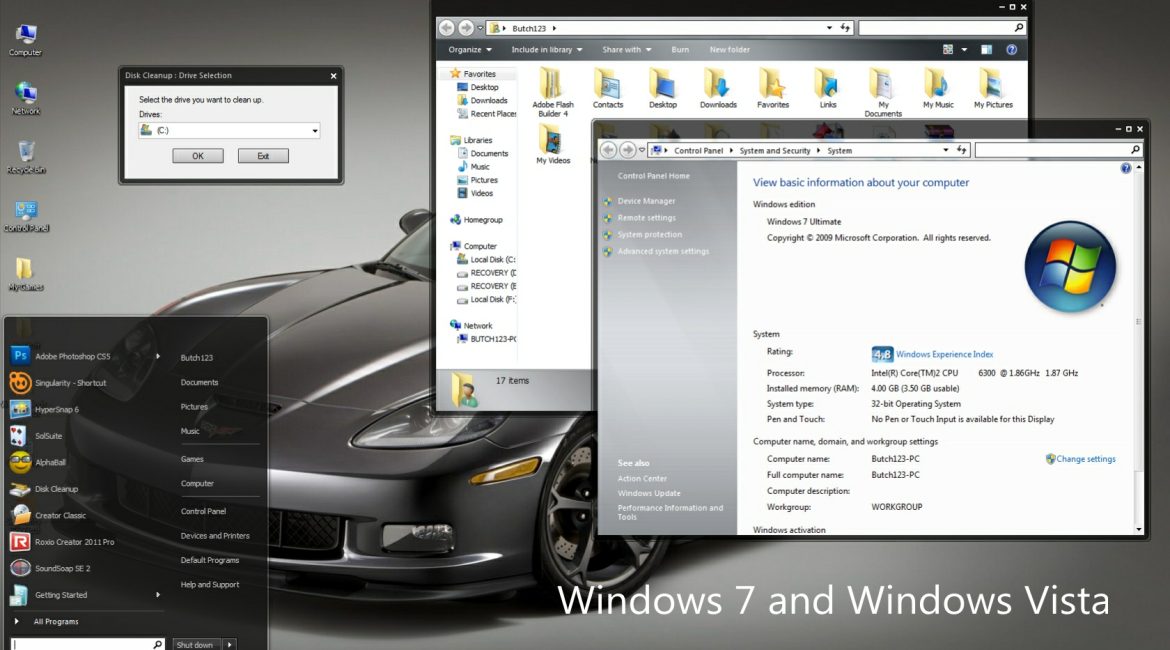Expand the Include in library dropdown
The width and height of the screenshot is (1170, 650).
coord(547,50)
